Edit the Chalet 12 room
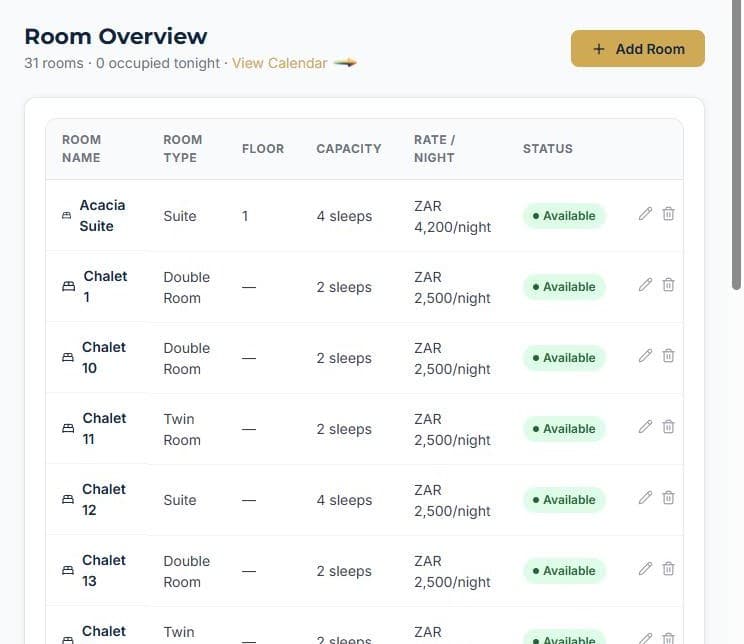The image size is (744, 644). (x=645, y=498)
